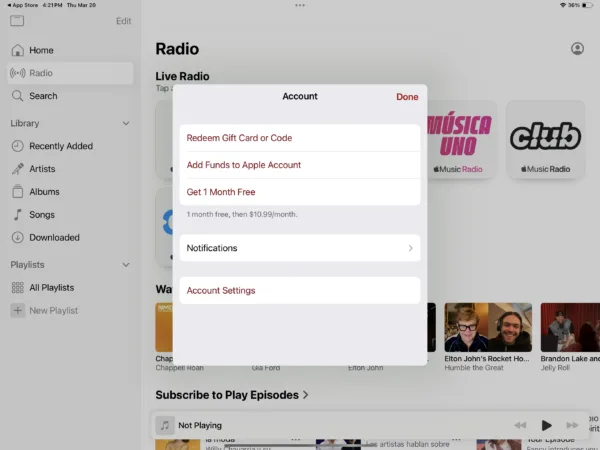The width and height of the screenshot is (600, 450).
Task: Click the Artists microphone icon
Action: point(17,169)
